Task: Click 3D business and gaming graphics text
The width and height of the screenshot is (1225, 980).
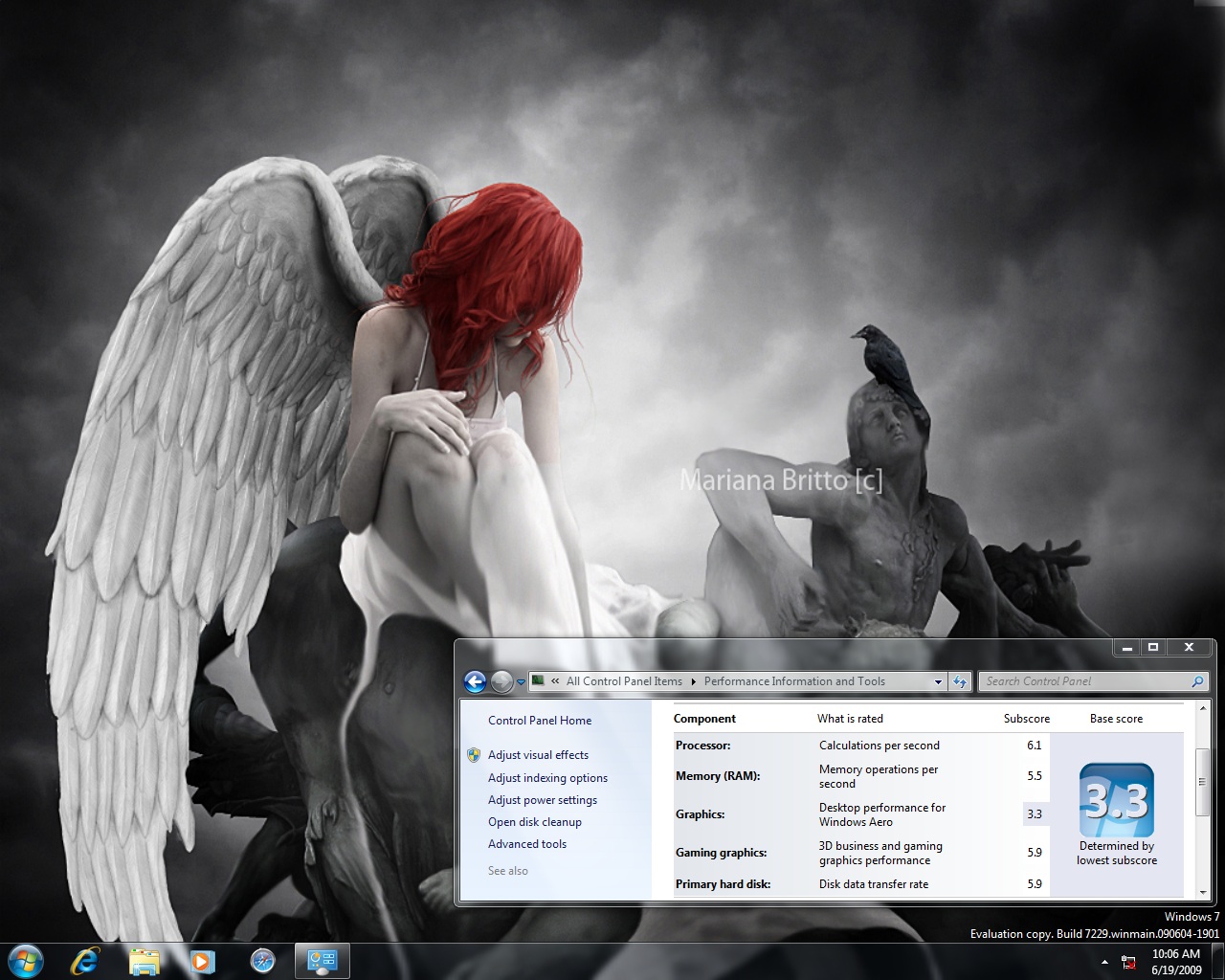Action: [880, 853]
